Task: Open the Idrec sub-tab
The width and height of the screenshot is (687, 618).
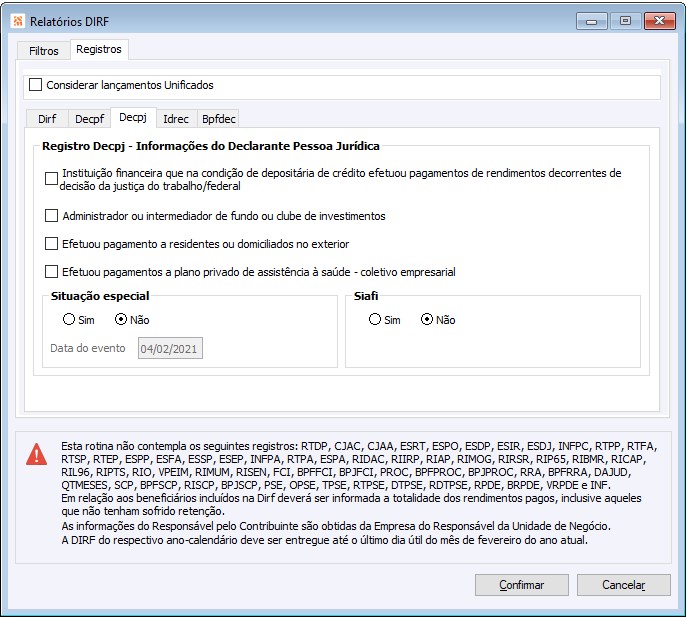Action: pos(176,119)
